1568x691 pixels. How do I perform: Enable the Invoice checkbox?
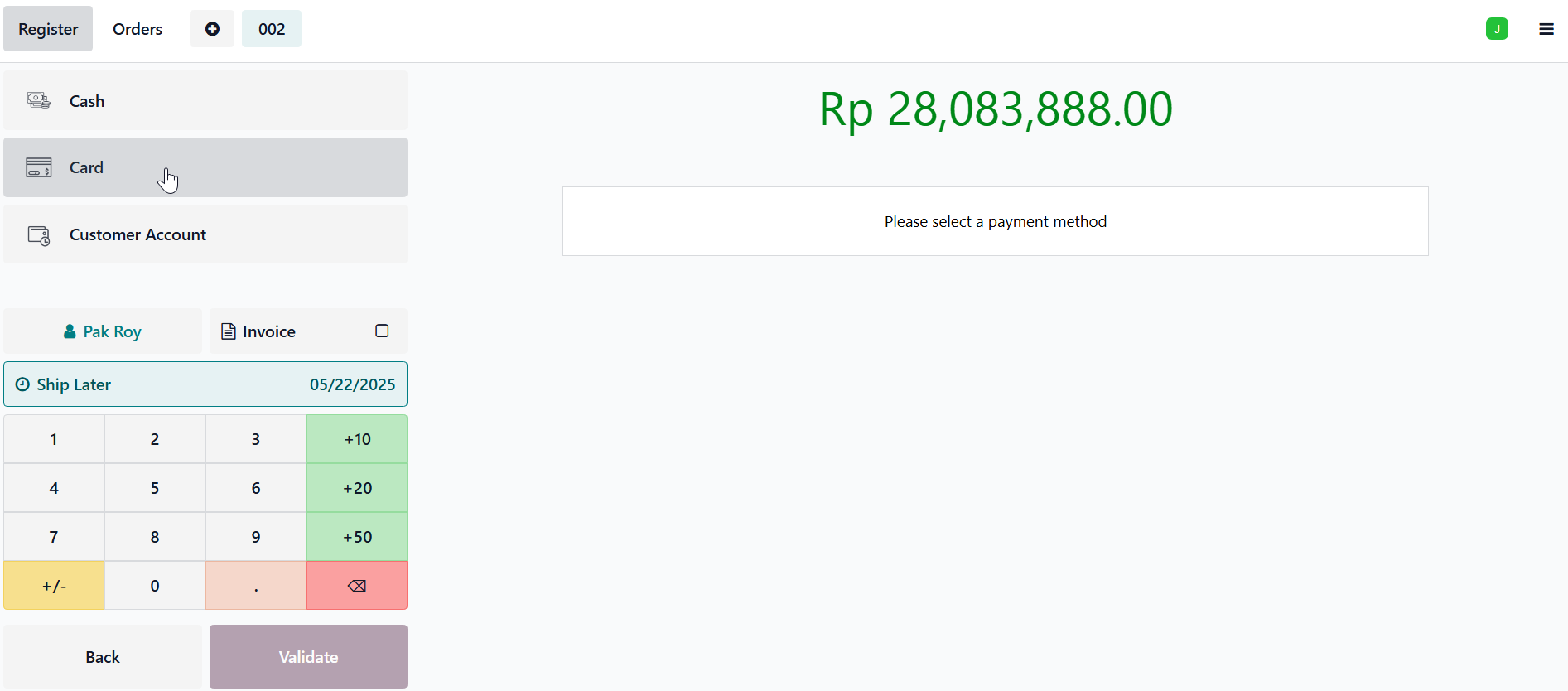pos(382,331)
